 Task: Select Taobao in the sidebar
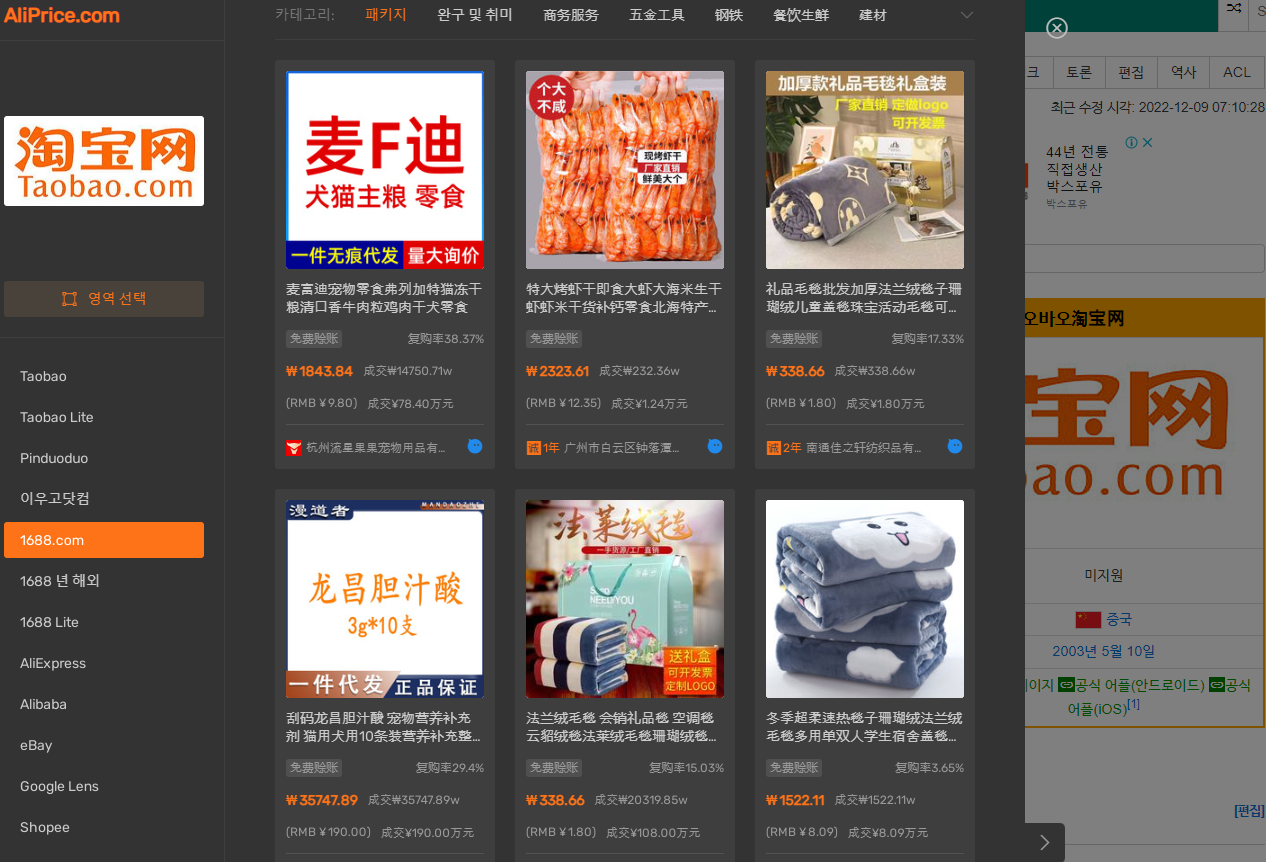pos(104,376)
